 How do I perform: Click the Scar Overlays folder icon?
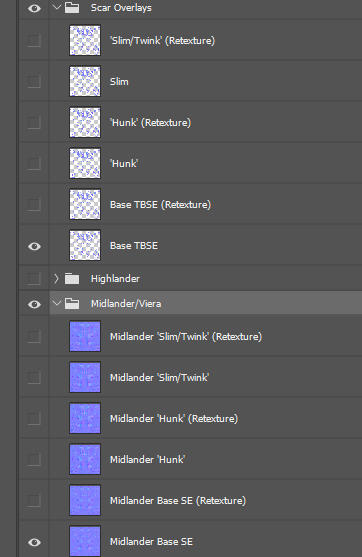(72, 7)
